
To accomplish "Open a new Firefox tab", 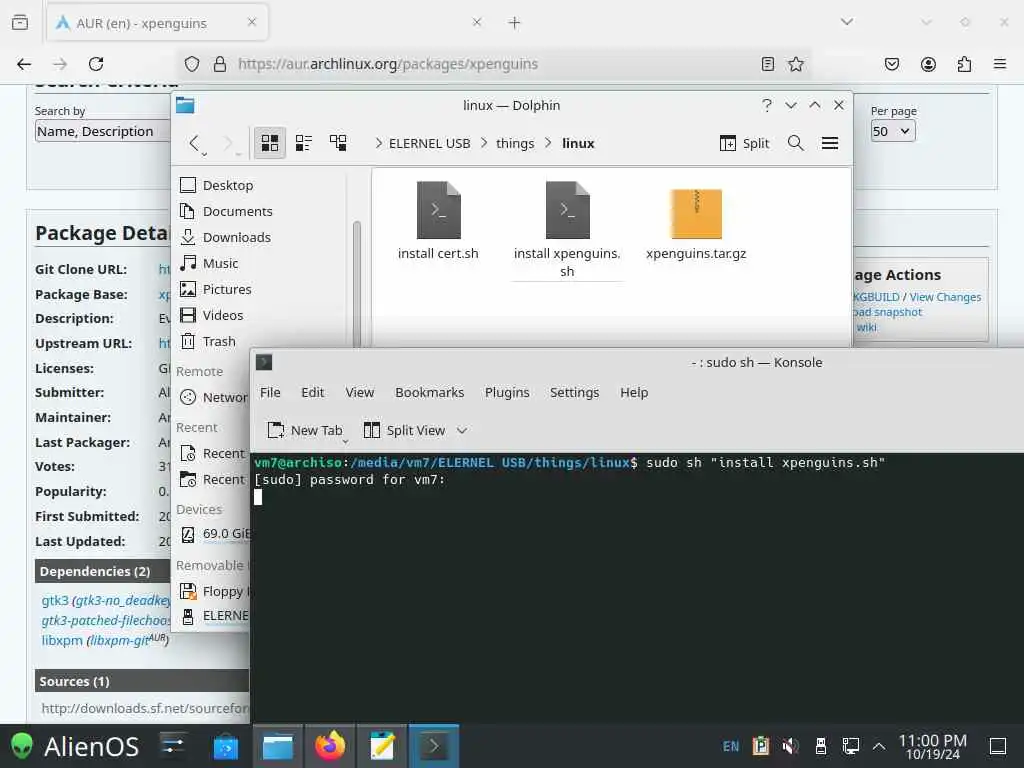I will (x=514, y=23).
